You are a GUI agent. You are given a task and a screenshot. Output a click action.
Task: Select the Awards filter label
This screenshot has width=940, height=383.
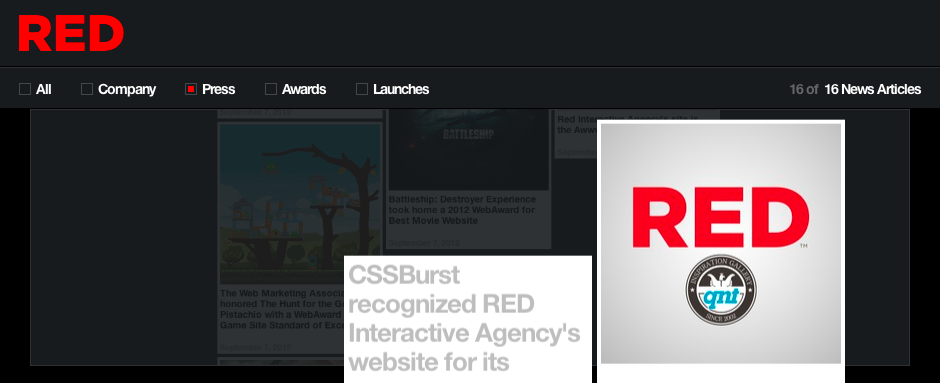point(304,89)
